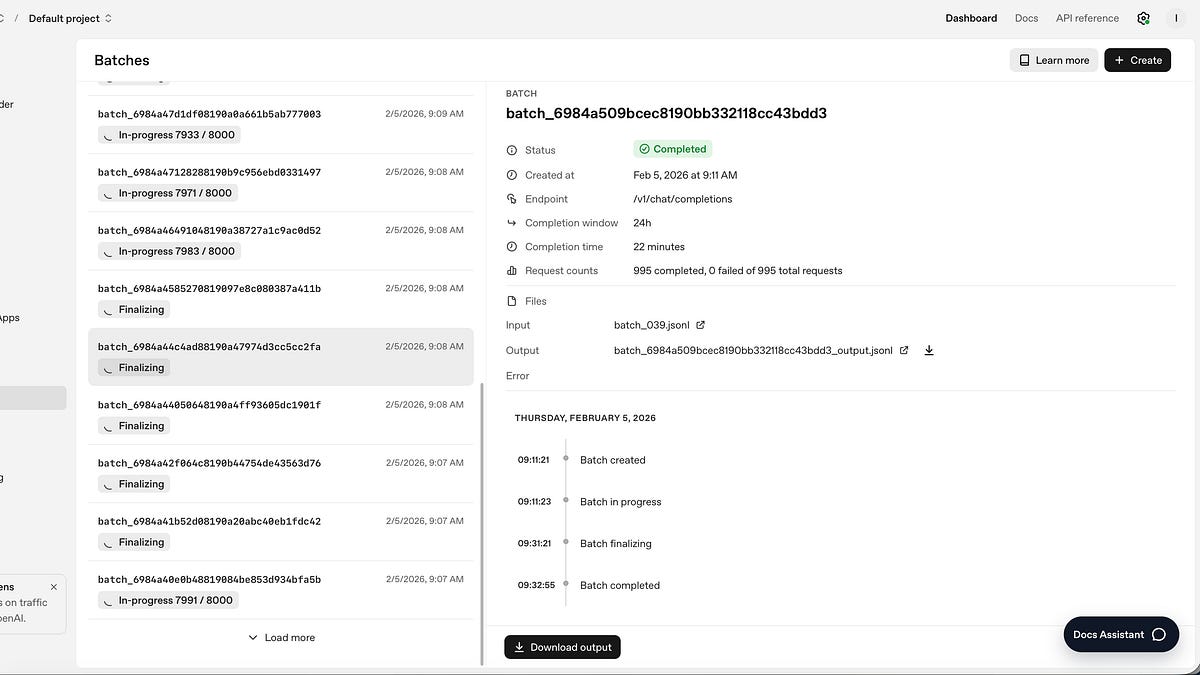The image size is (1200, 675).
Task: Select batch_6984a44050648190a4ff93605dc1901f row
Action: [x=280, y=415]
